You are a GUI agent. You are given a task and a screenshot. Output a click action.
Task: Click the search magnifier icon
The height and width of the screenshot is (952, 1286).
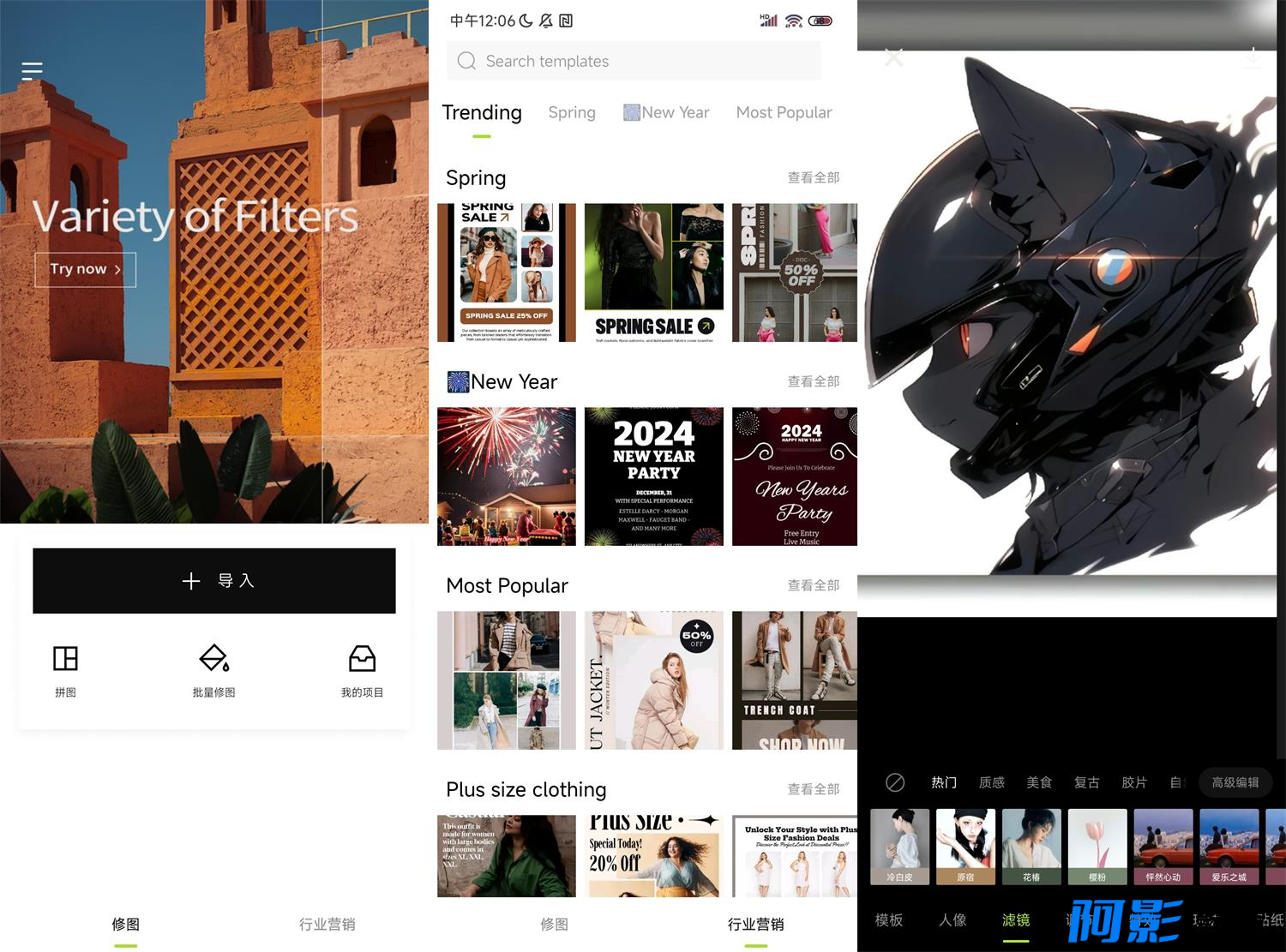point(466,61)
